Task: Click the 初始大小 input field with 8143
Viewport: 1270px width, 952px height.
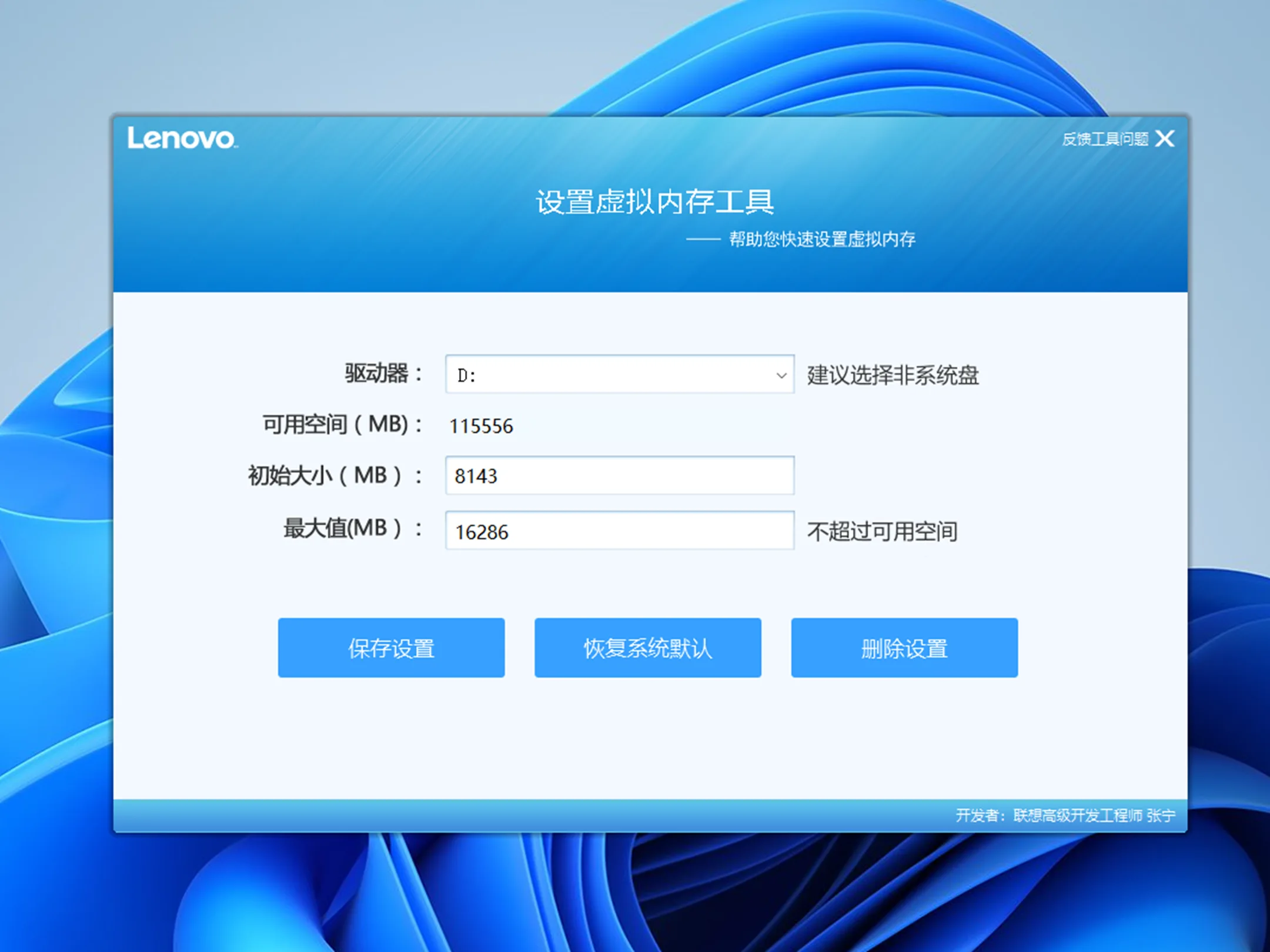Action: [x=620, y=475]
